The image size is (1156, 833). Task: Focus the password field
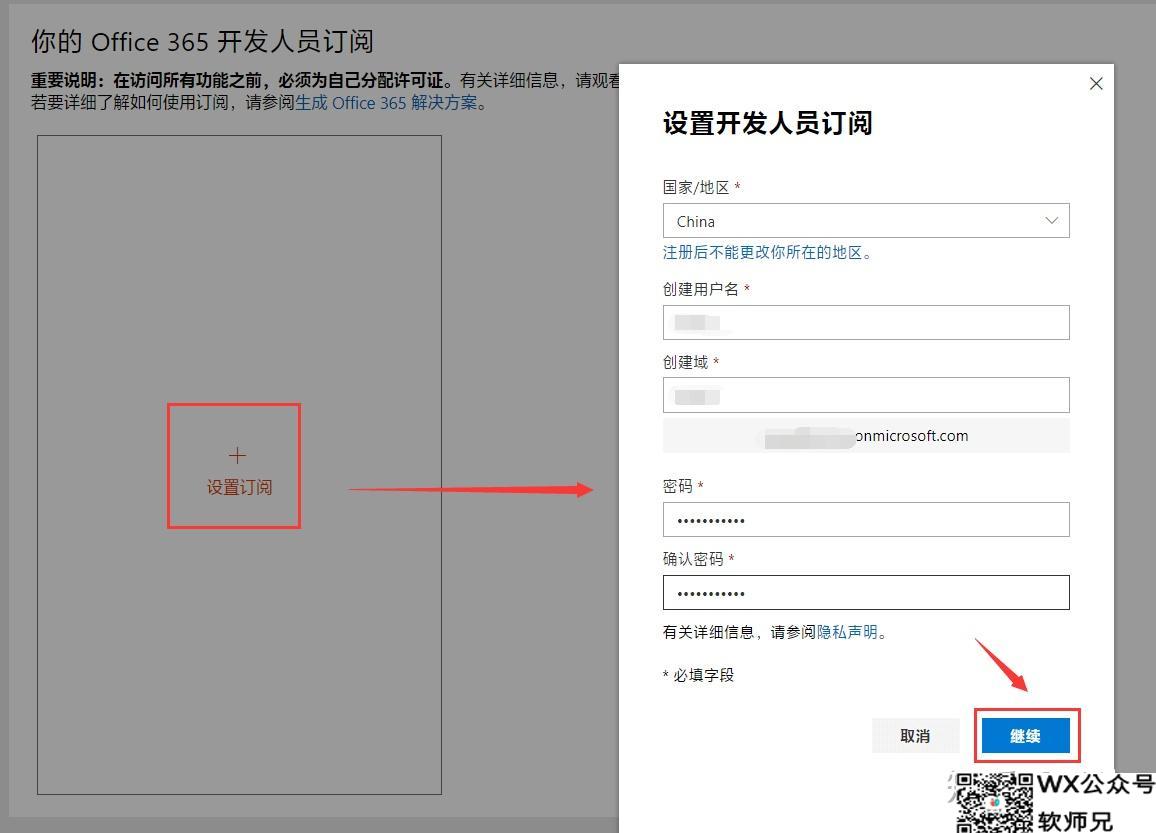866,520
